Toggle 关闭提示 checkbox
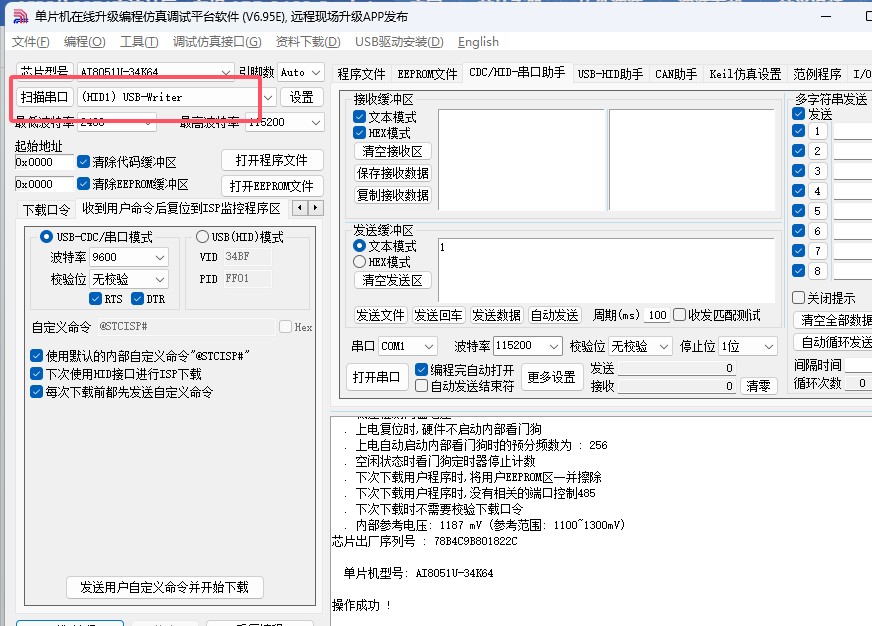This screenshot has height=626, width=872. coord(798,297)
